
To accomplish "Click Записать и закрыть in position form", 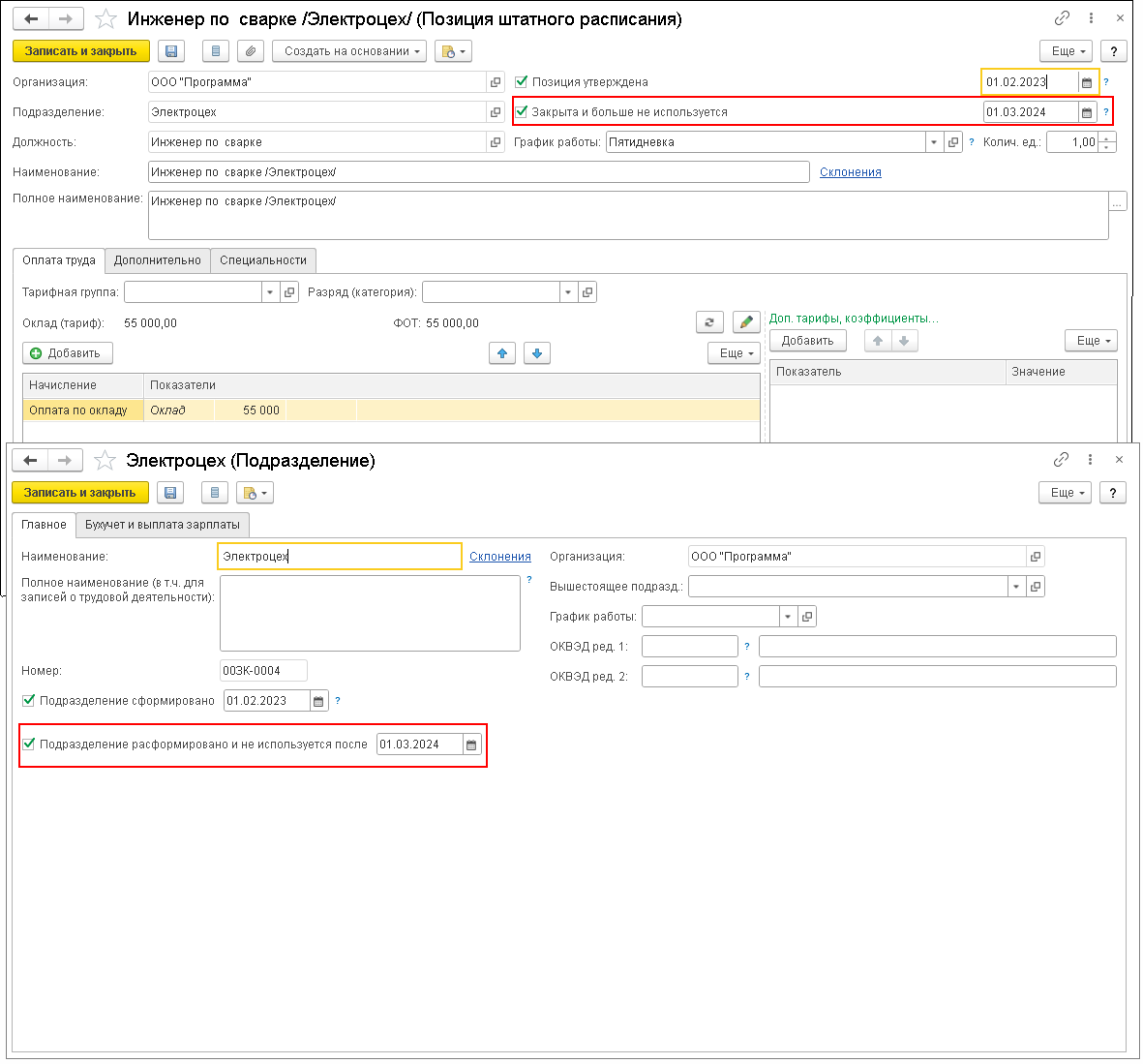I will [x=81, y=51].
